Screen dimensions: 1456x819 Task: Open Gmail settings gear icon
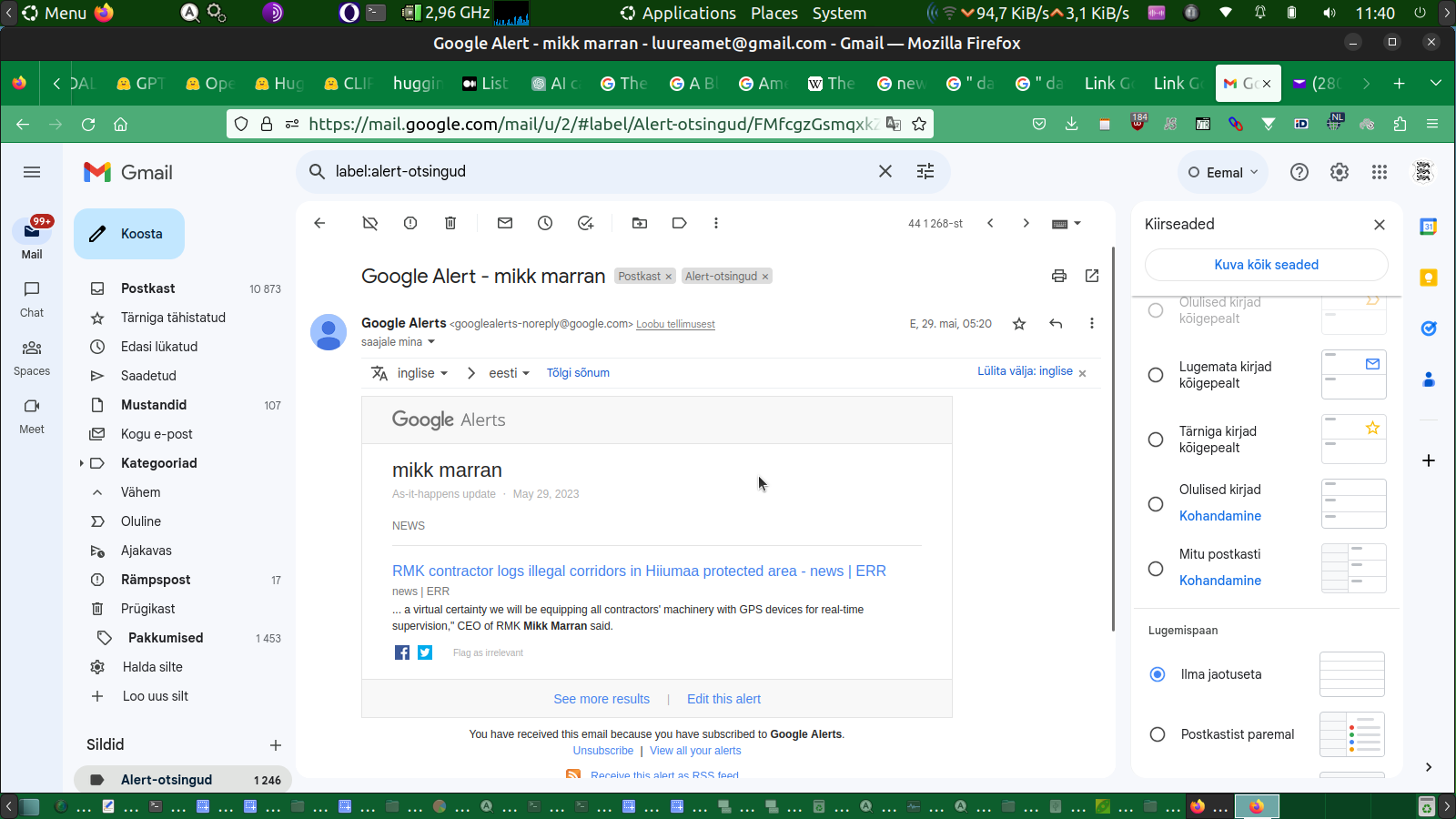pyautogui.click(x=1340, y=172)
